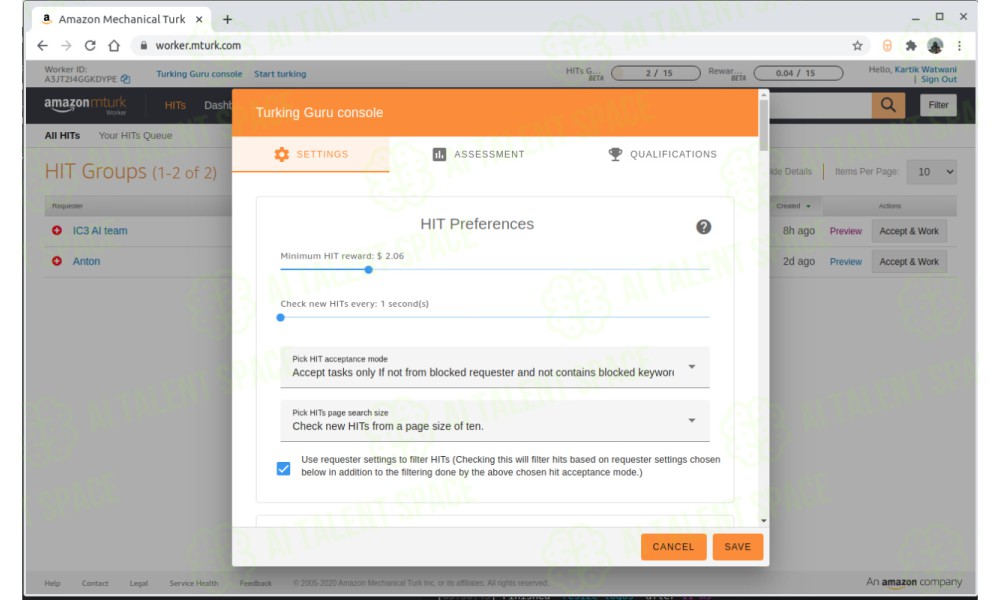Click the Reward progress bar 0.04 / 15

(798, 73)
